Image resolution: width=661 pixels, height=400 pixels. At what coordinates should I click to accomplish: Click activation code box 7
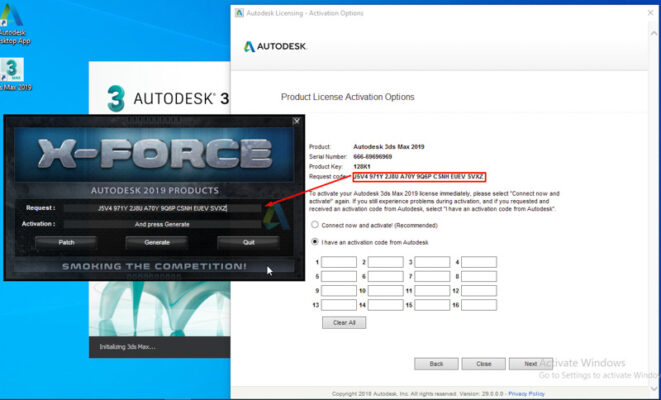click(x=432, y=277)
